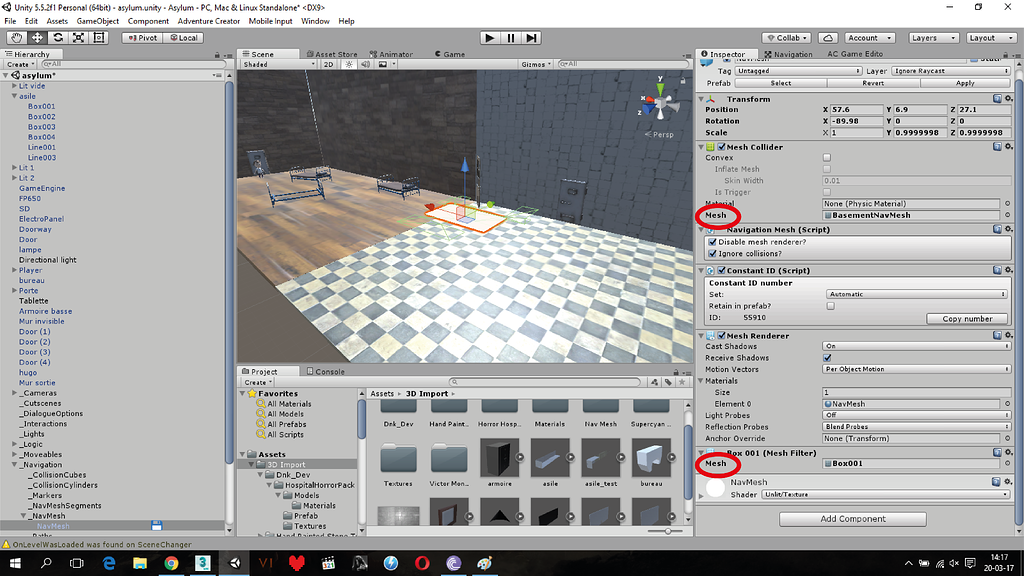Enable the Convex checkbox on Mesh Collider
Viewport: 1024px width, 576px height.
(x=826, y=158)
